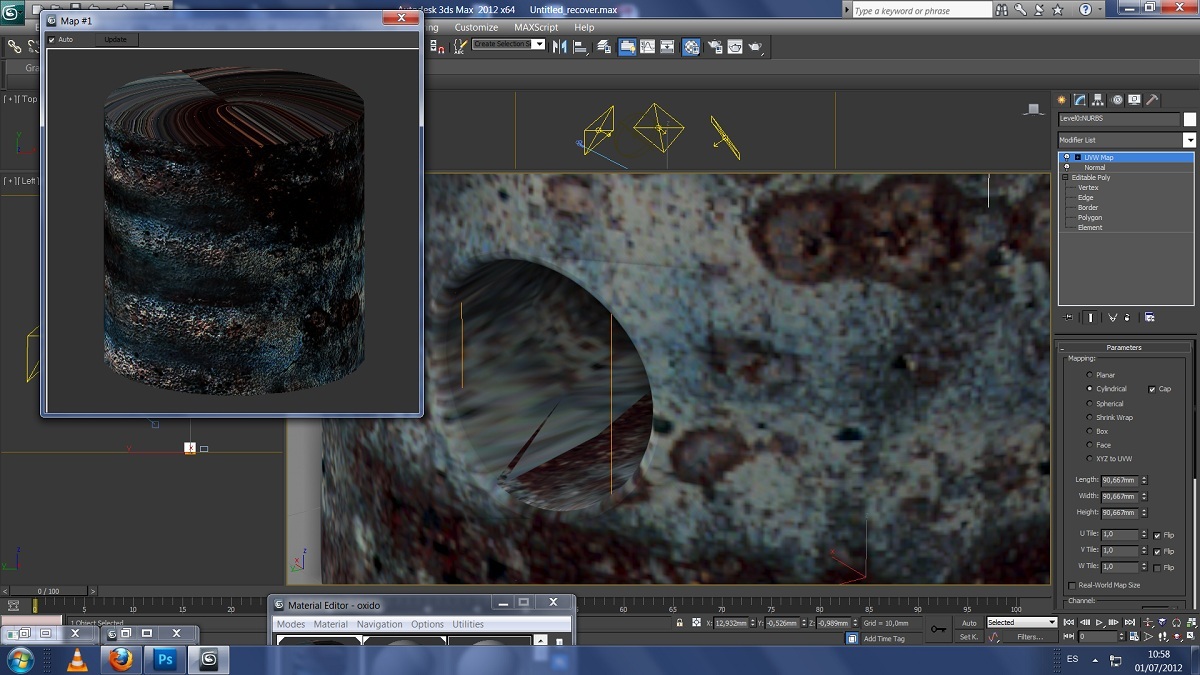
Task: Click the Selection Lock toggle padlock icon
Action: click(680, 623)
